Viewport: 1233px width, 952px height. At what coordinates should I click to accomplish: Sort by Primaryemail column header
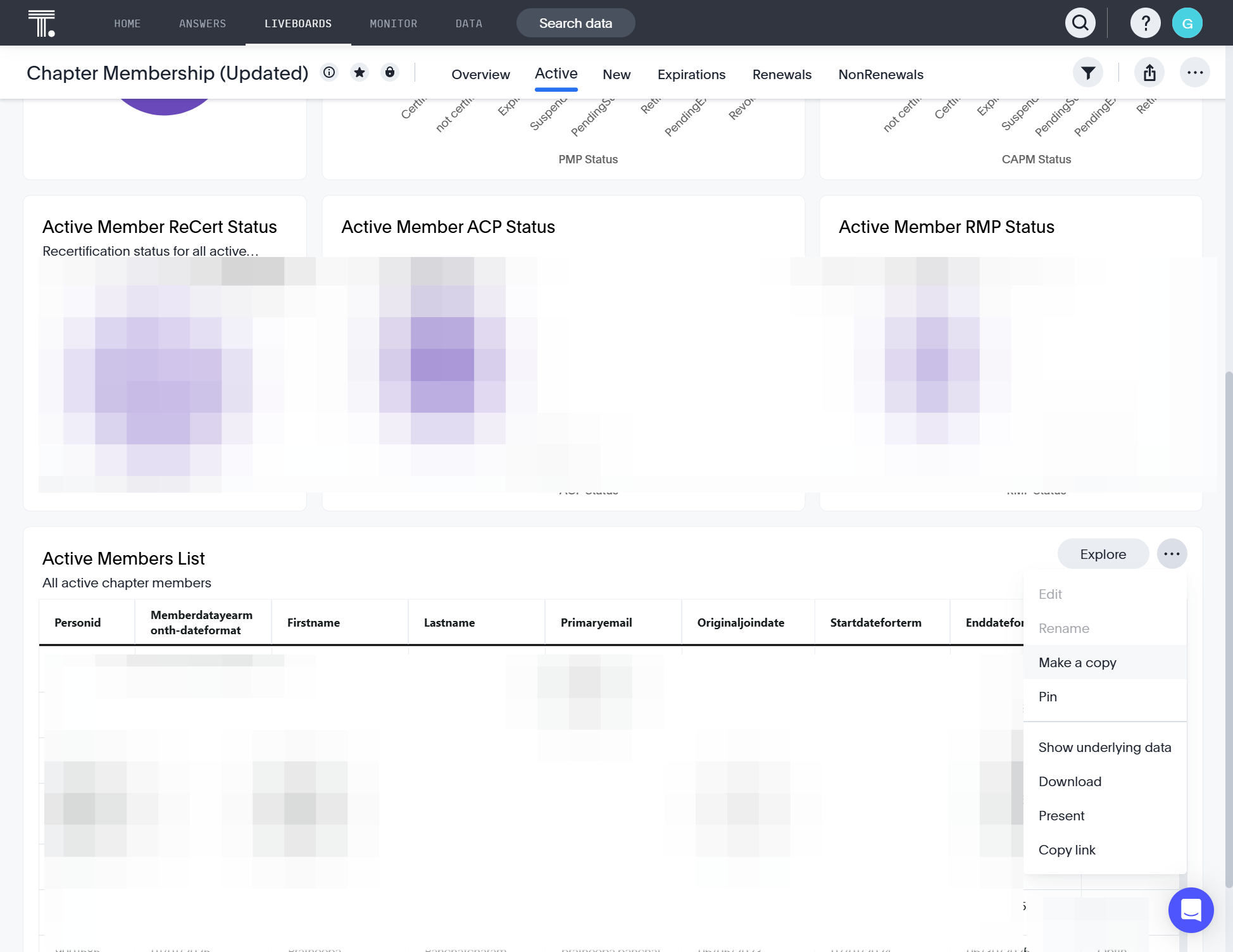click(613, 622)
